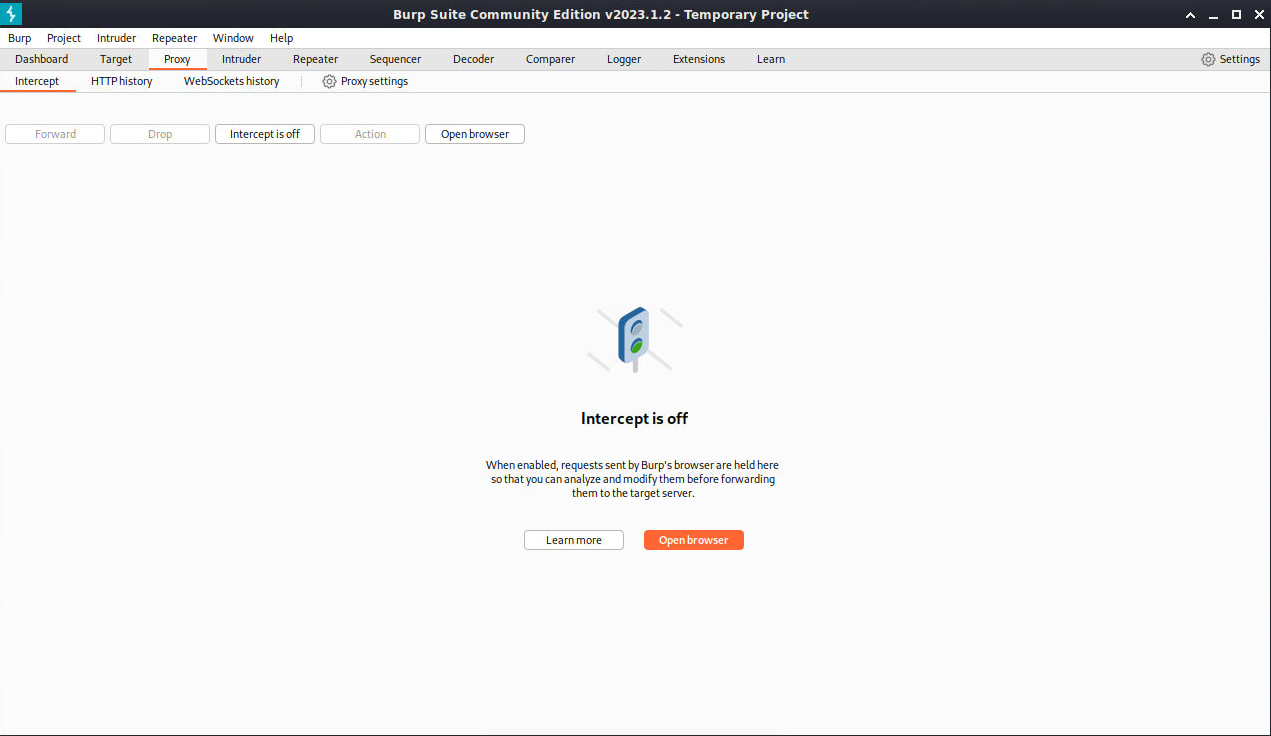This screenshot has height=736, width=1271.
Task: Switch to the Sequencer tab
Action: pos(395,59)
